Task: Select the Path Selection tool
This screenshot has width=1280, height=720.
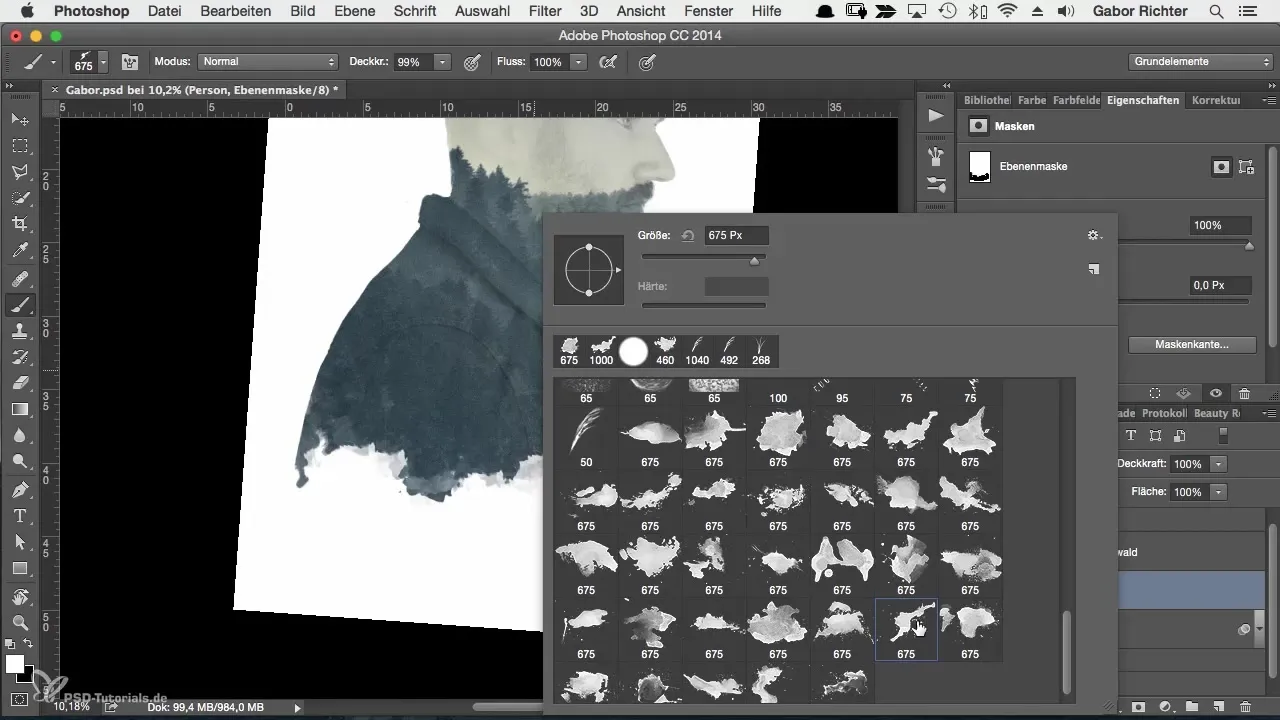Action: click(x=19, y=542)
